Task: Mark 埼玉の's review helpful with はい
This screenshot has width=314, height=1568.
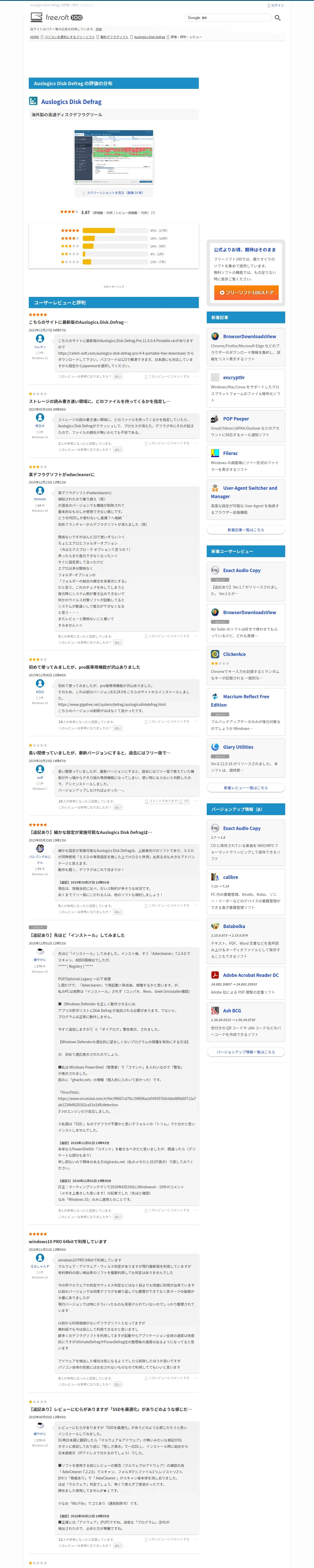Action: pyautogui.click(x=118, y=450)
